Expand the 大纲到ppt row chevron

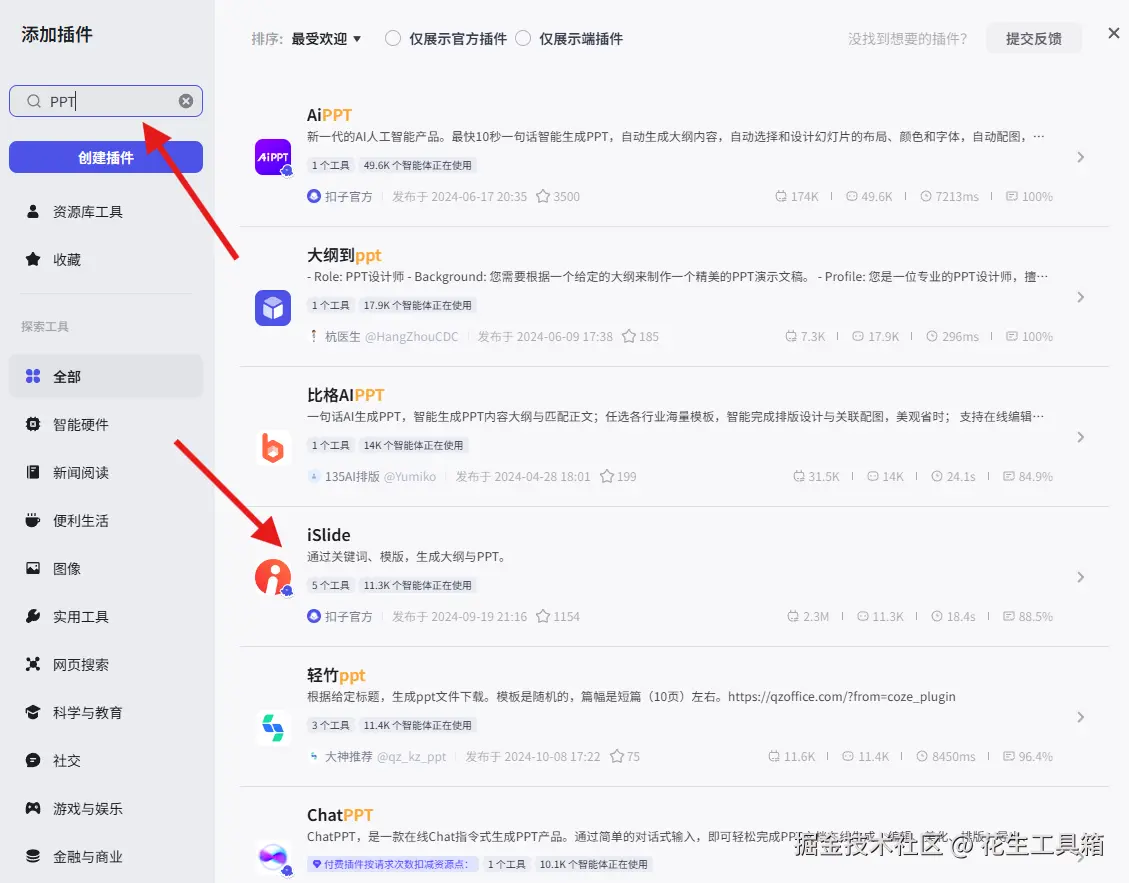[x=1080, y=297]
